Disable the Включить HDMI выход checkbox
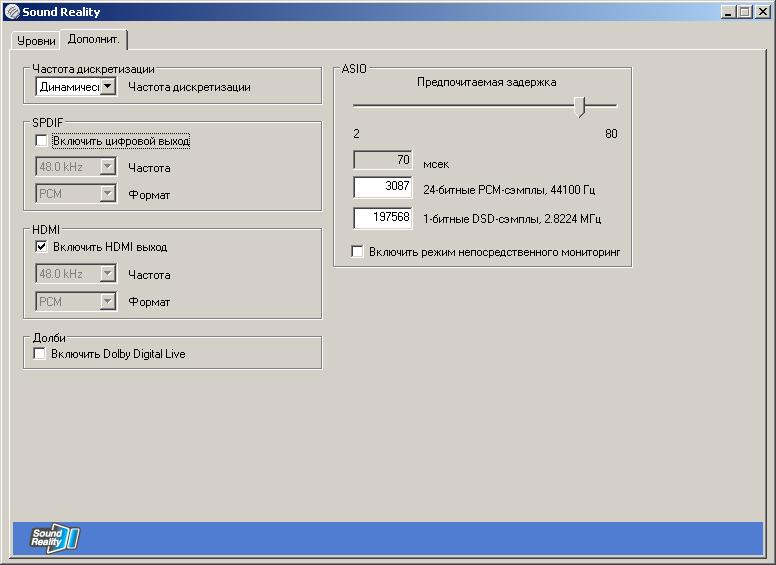The width and height of the screenshot is (776, 565). (x=41, y=247)
